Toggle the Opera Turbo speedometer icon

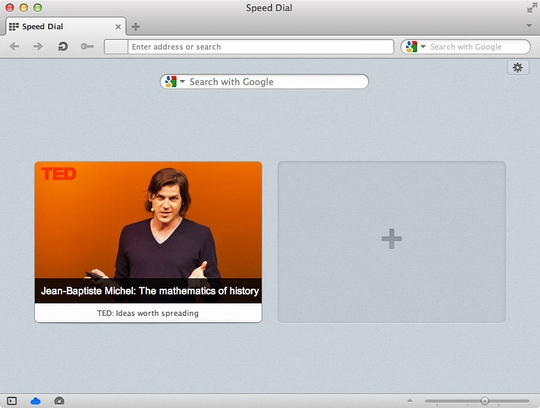point(59,401)
